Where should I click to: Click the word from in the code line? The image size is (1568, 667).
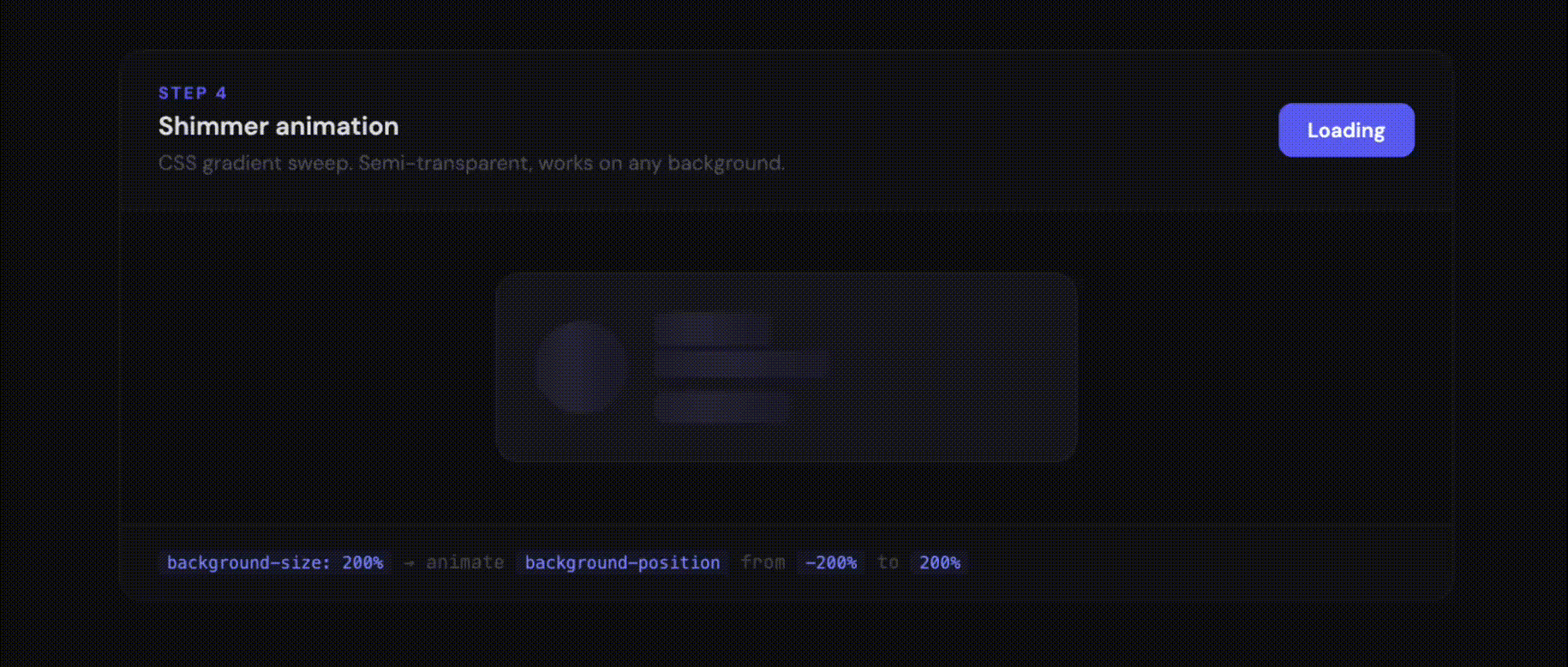tap(763, 562)
